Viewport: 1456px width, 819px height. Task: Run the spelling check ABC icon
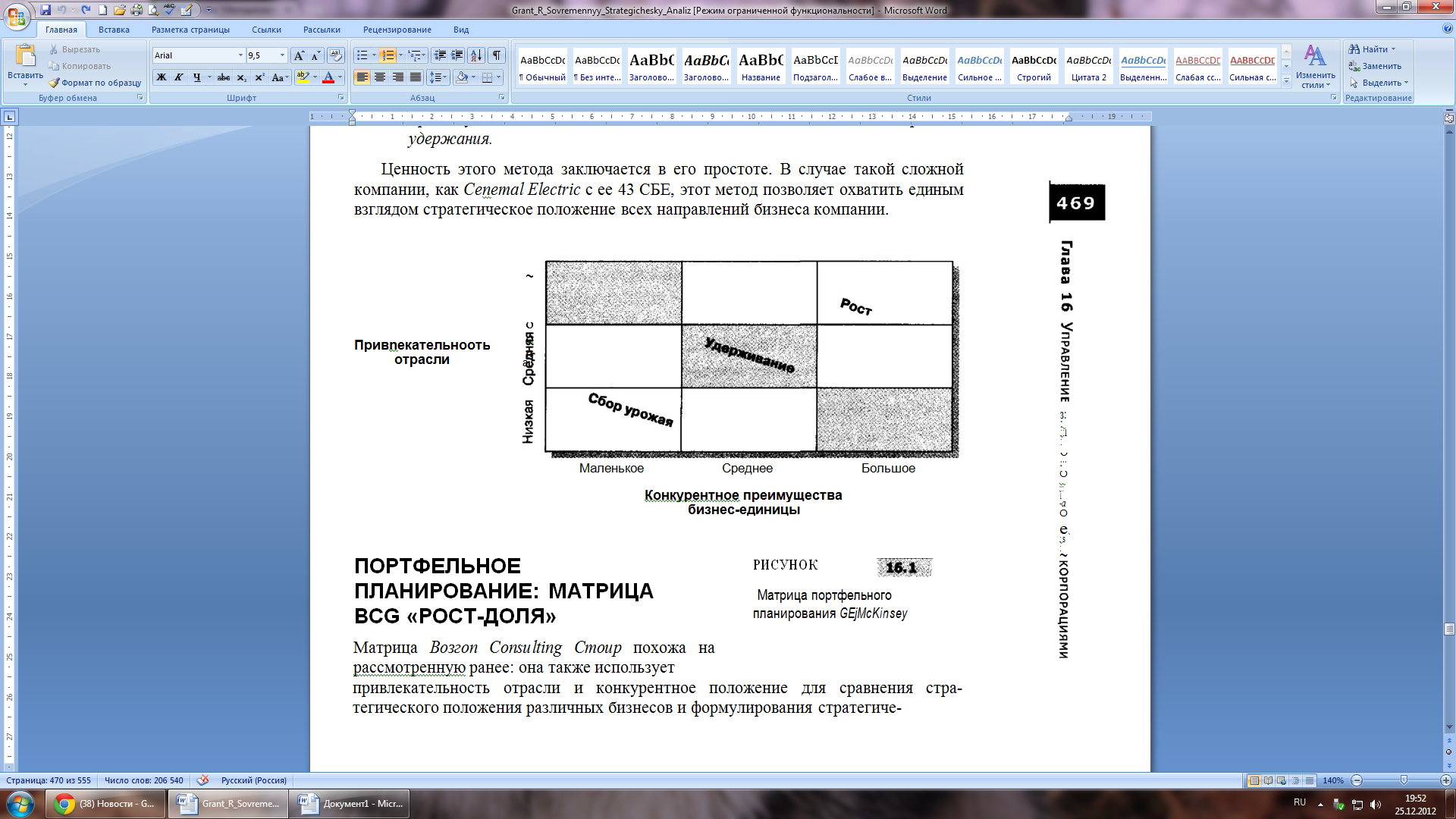coord(170,10)
